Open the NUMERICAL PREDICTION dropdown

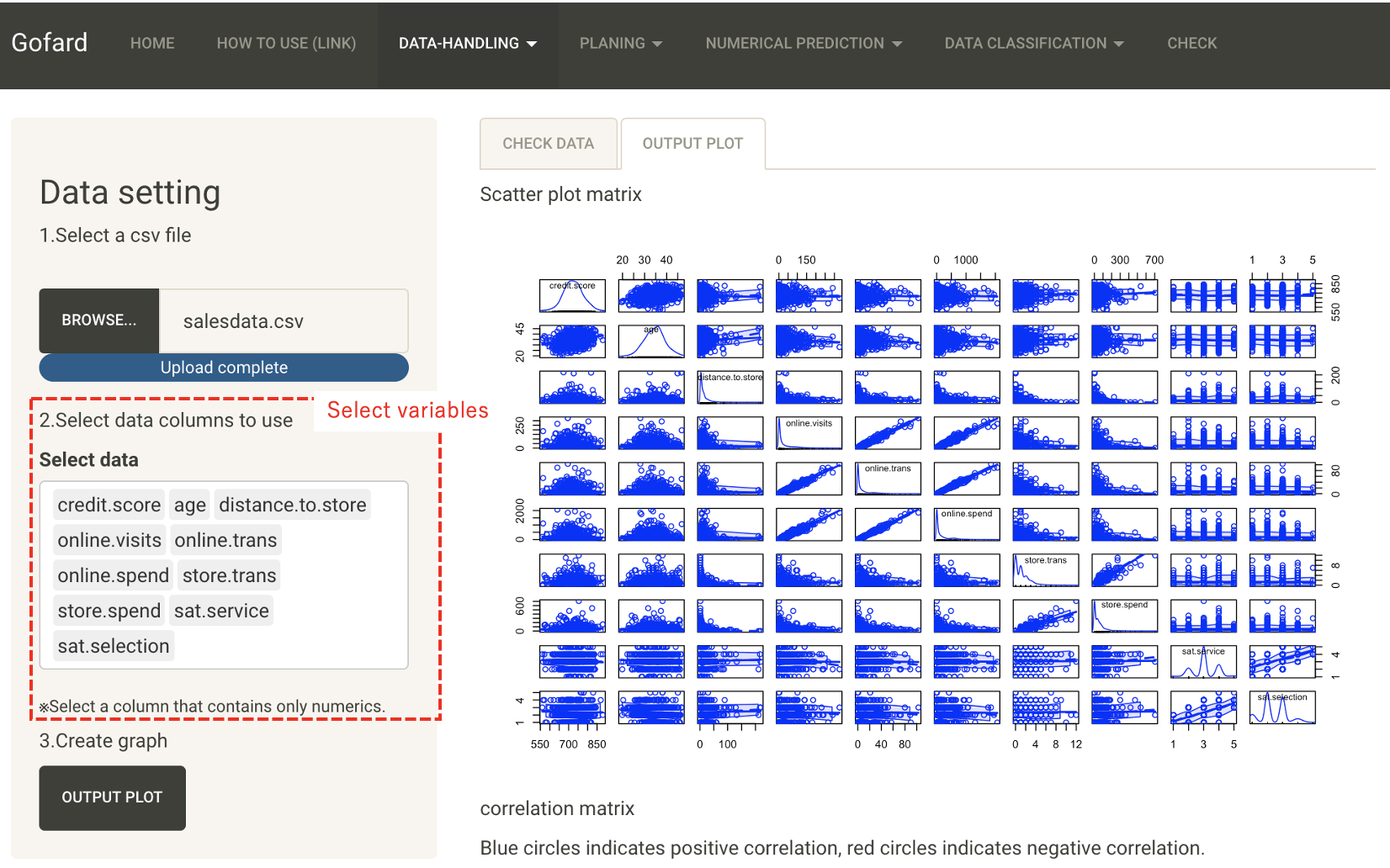803,43
